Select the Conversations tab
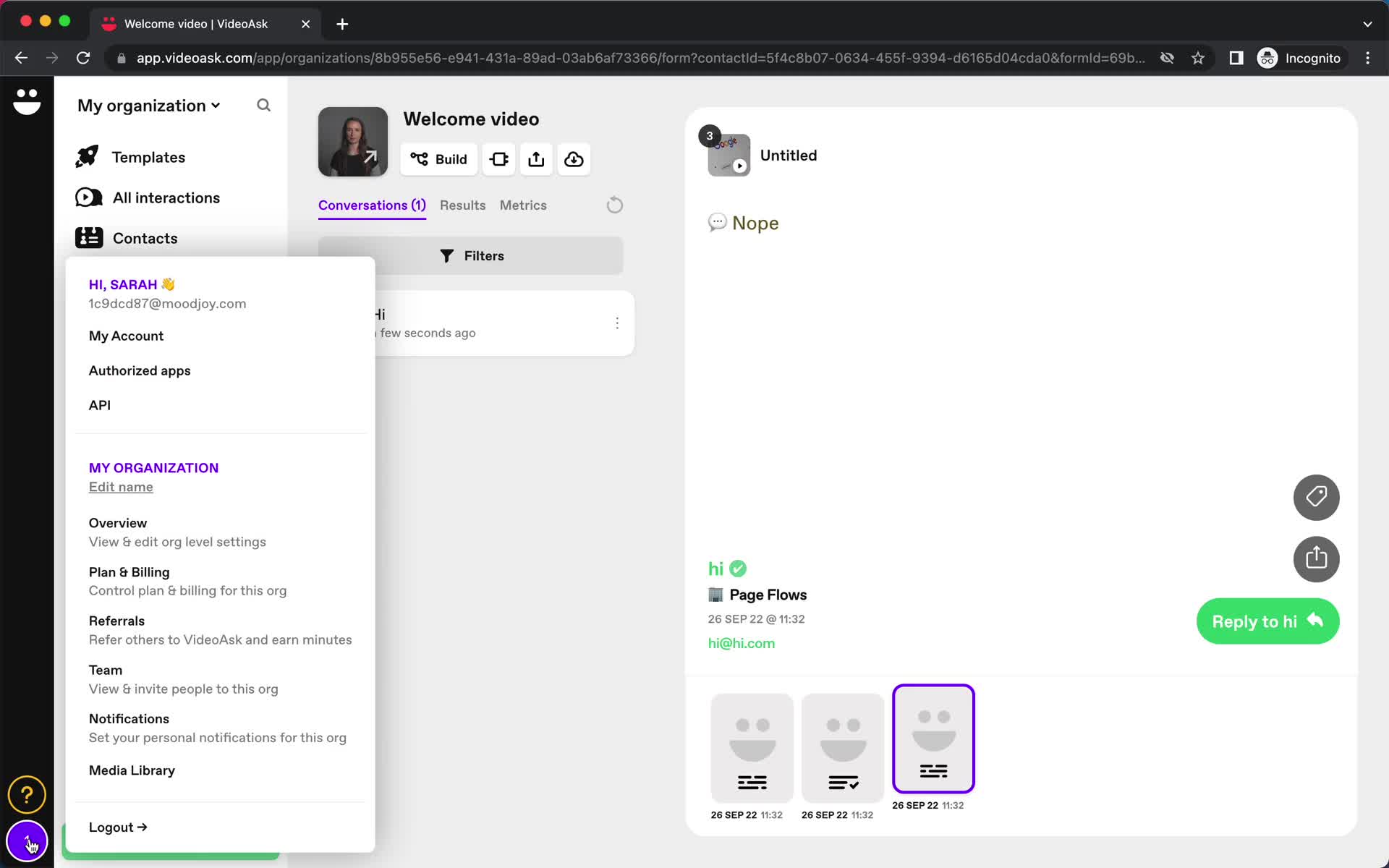The image size is (1389, 868). click(x=371, y=205)
